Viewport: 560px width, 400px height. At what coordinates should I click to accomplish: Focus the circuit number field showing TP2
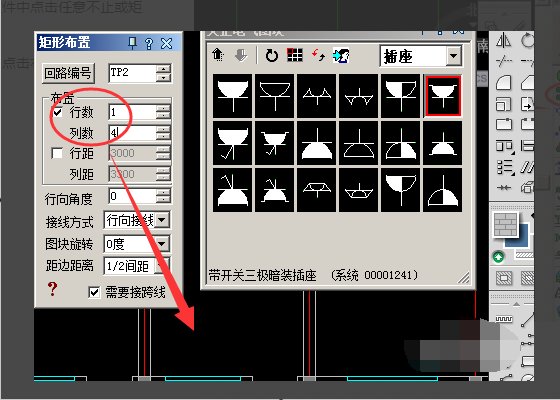[132, 73]
